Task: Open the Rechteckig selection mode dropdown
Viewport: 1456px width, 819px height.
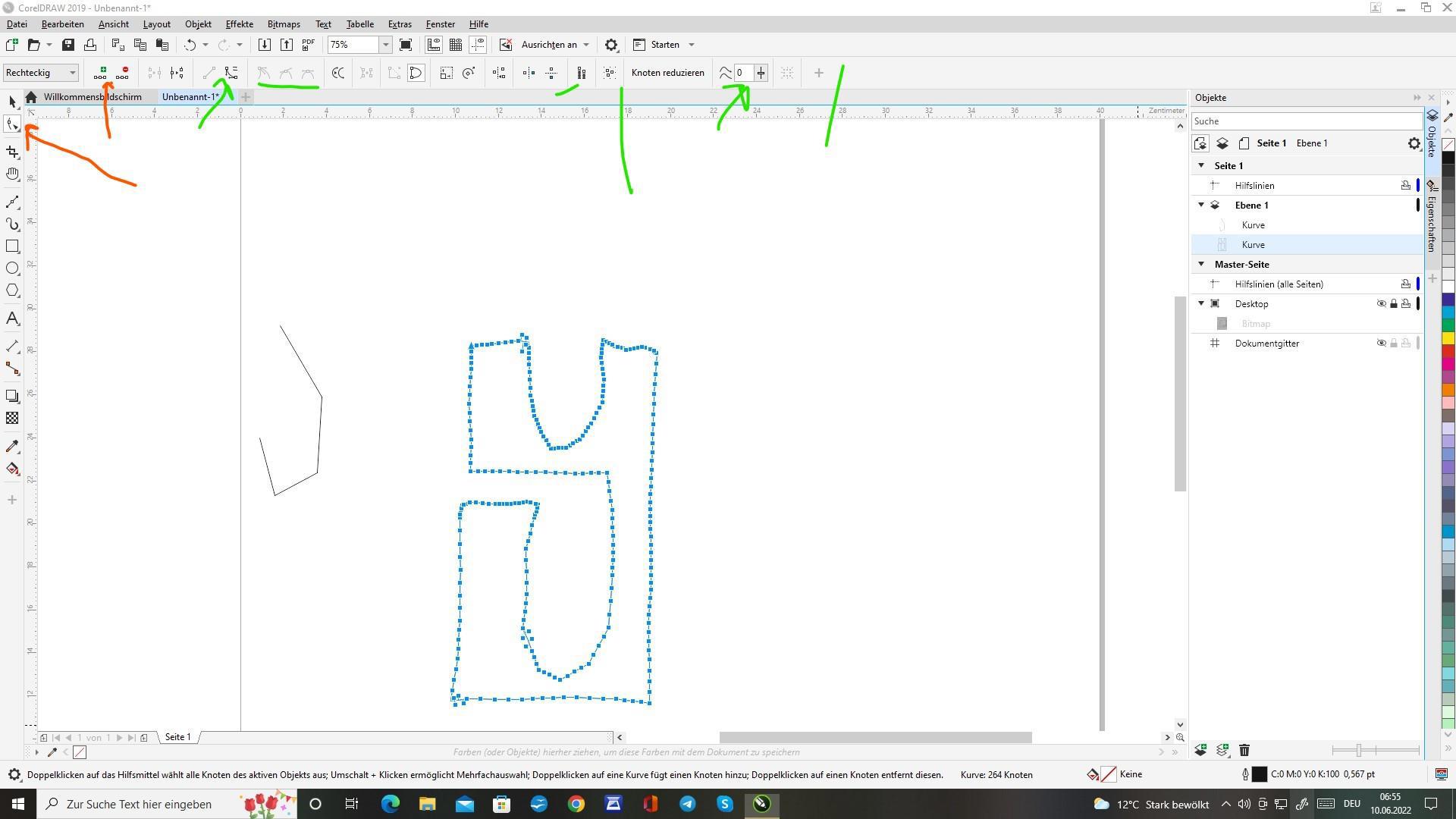Action: tap(73, 73)
